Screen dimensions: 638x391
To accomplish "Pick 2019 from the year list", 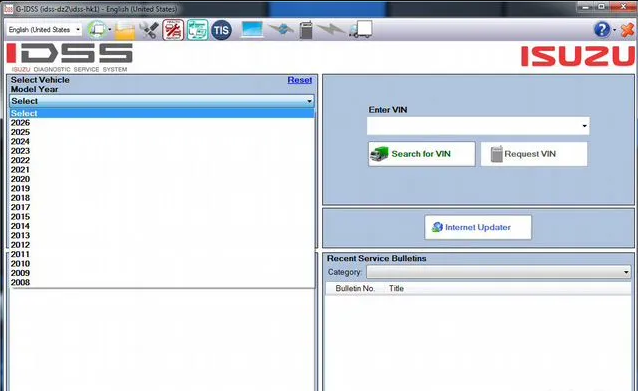I will click(x=162, y=188).
